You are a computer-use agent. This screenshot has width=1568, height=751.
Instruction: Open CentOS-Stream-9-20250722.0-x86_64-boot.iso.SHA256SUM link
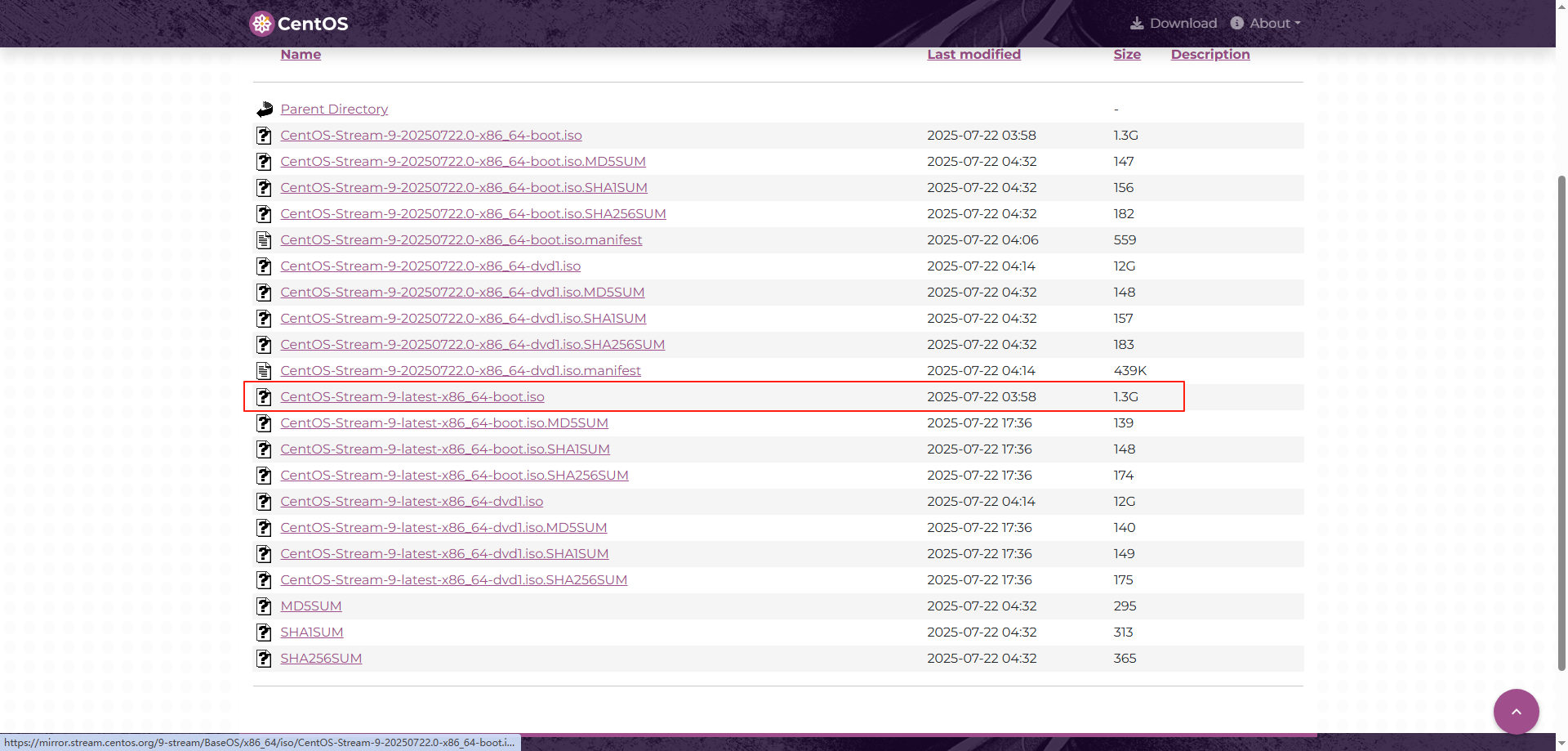[473, 213]
